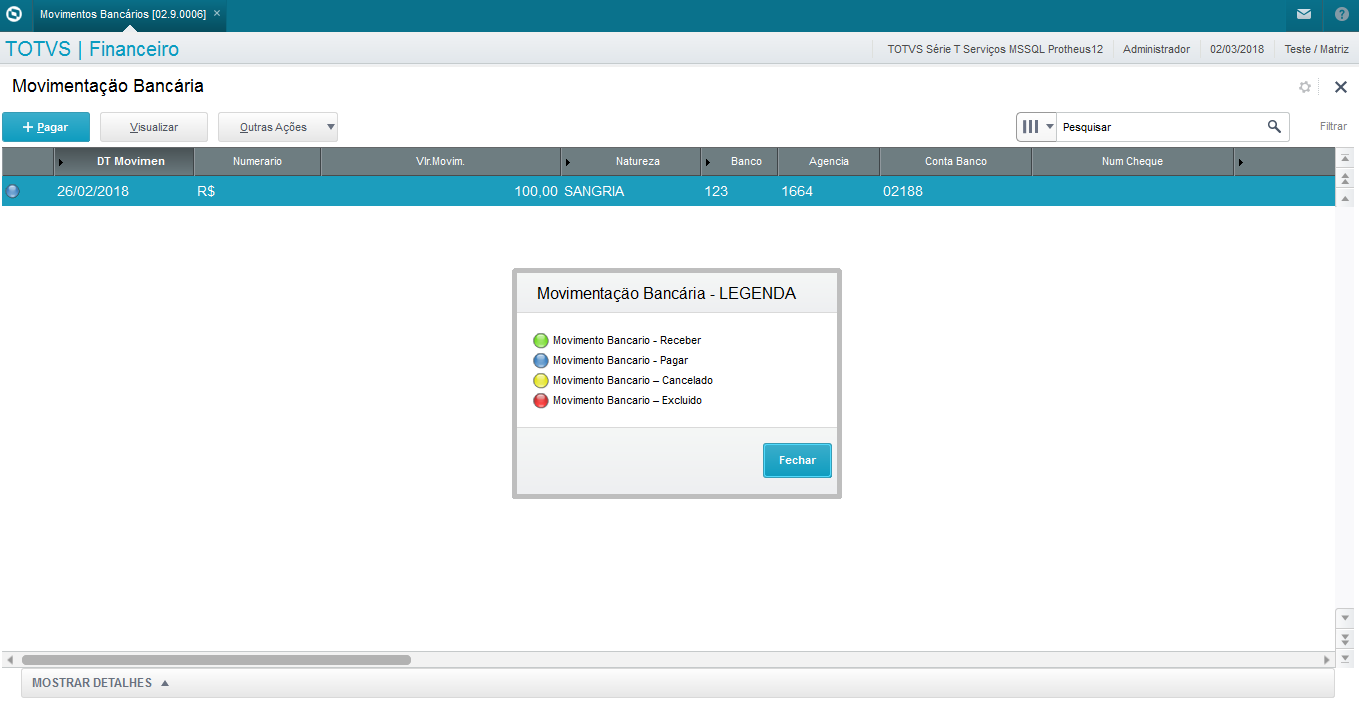
Task: Click the blue Pagar legend icon
Action: click(541, 361)
